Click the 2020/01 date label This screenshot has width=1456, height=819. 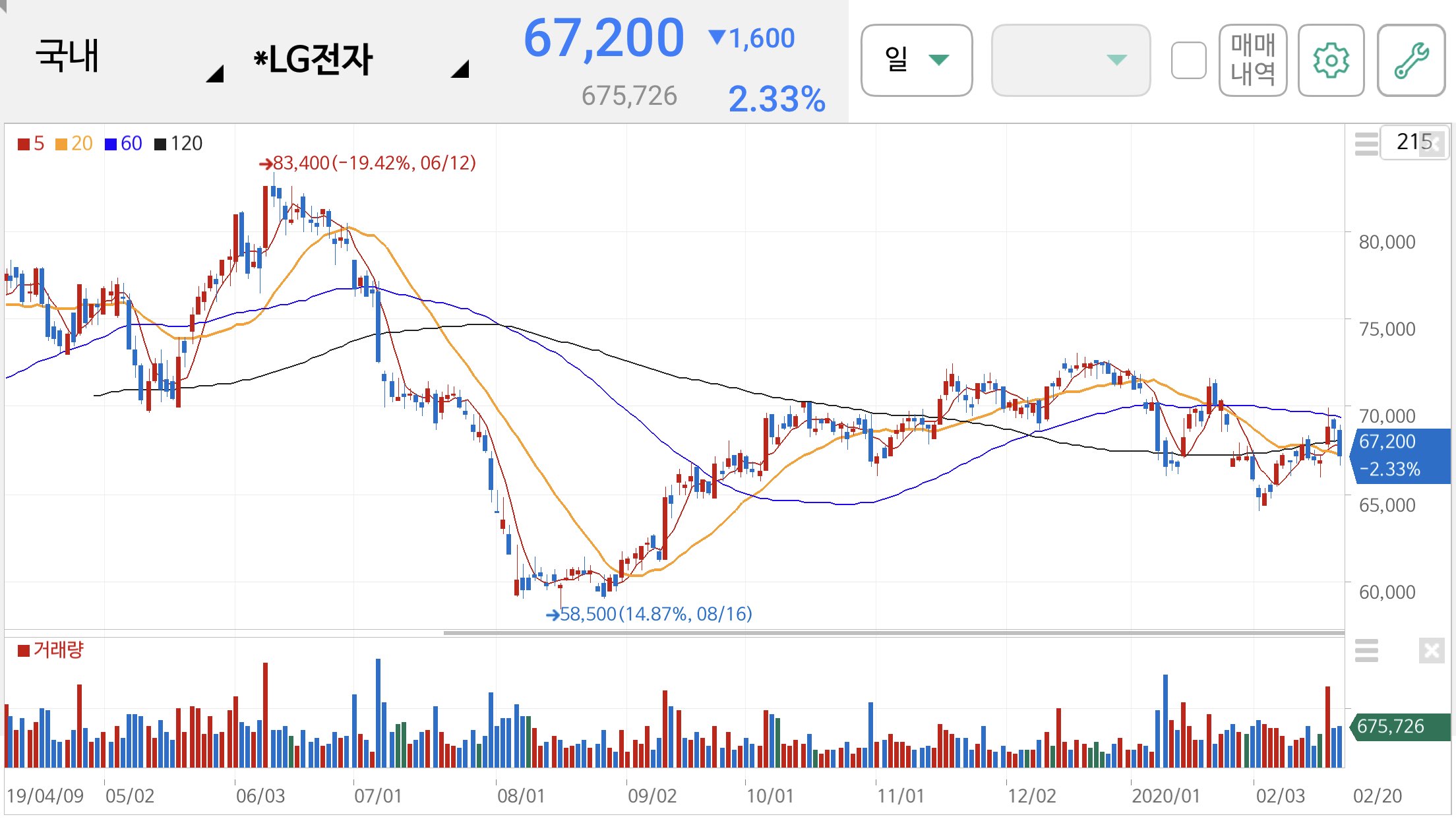(x=1166, y=796)
